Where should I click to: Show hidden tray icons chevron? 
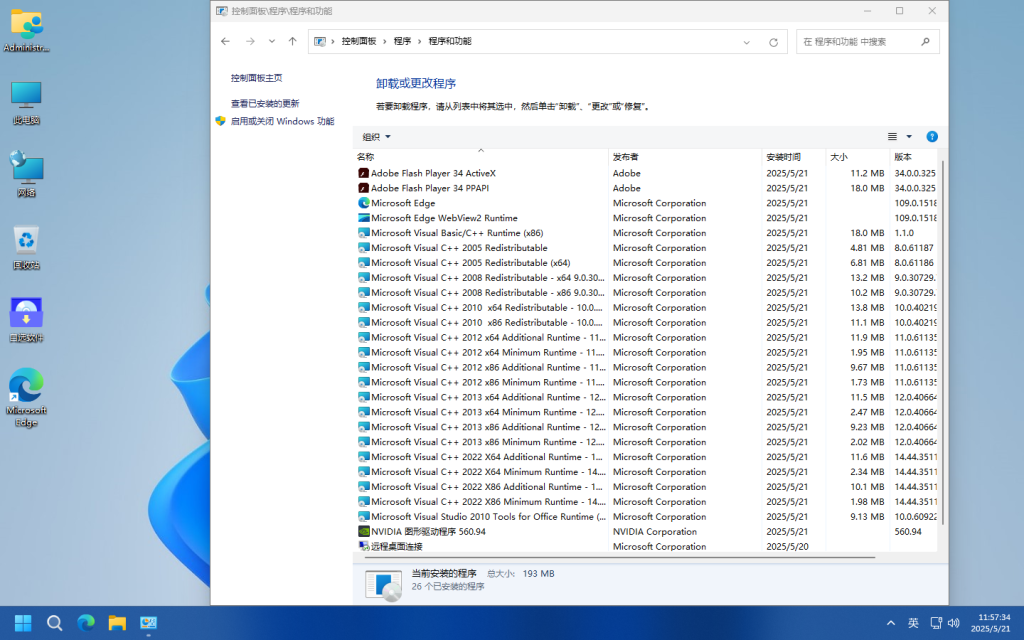891,623
